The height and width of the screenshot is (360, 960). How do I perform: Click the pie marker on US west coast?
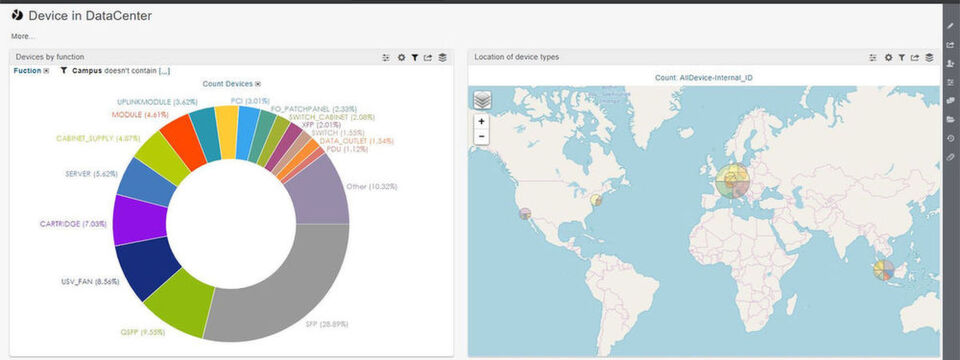[x=525, y=214]
